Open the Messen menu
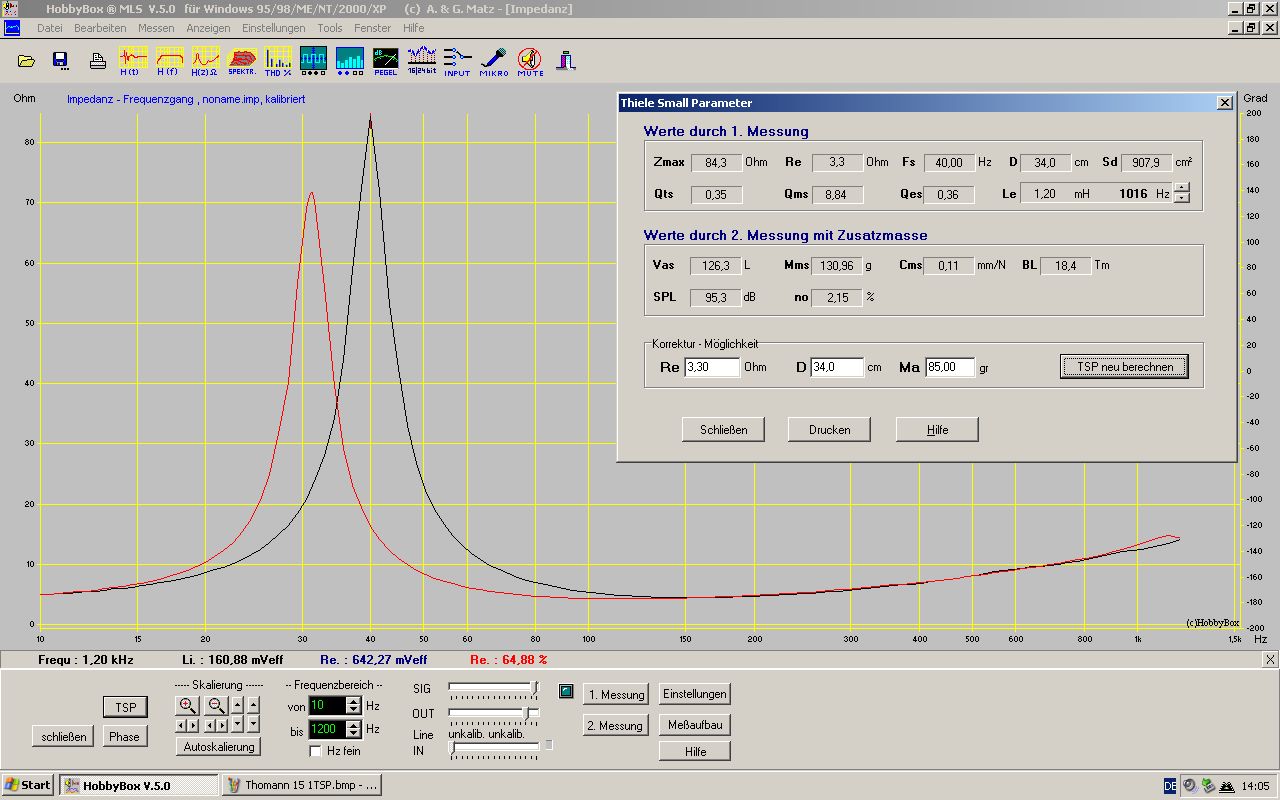 coord(156,28)
